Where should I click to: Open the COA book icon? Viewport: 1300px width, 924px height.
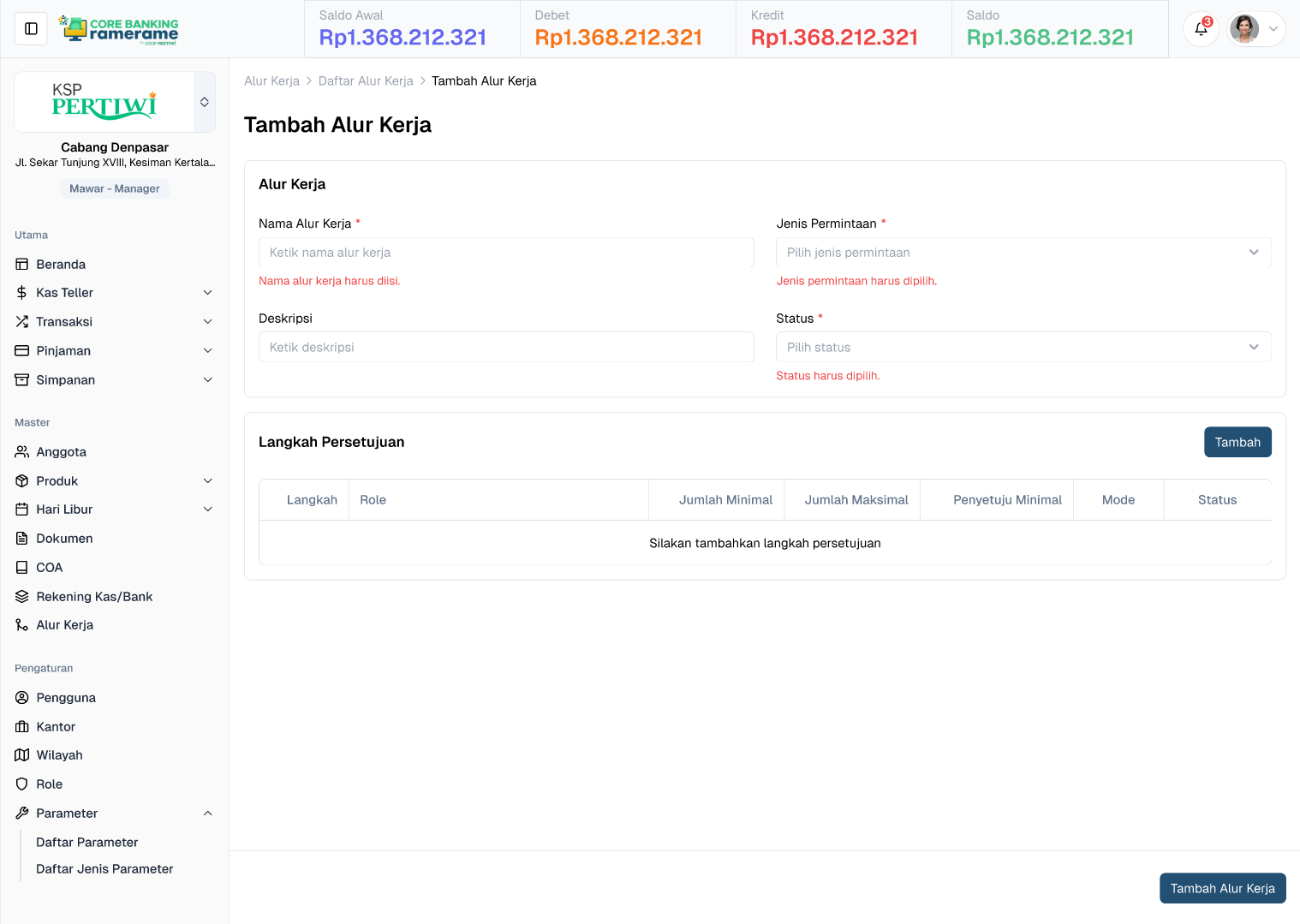click(21, 567)
